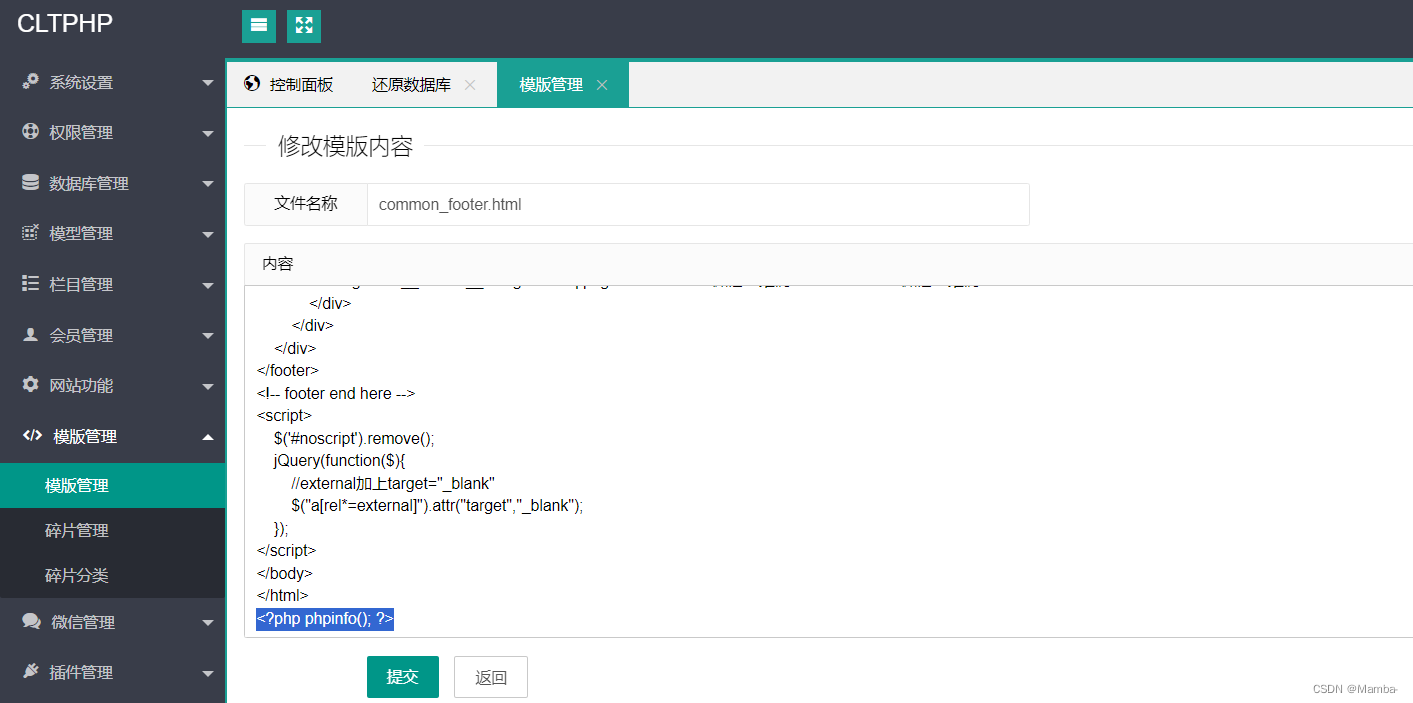Click the grid icon beside 模型管理
The image size is (1413, 703).
(31, 233)
